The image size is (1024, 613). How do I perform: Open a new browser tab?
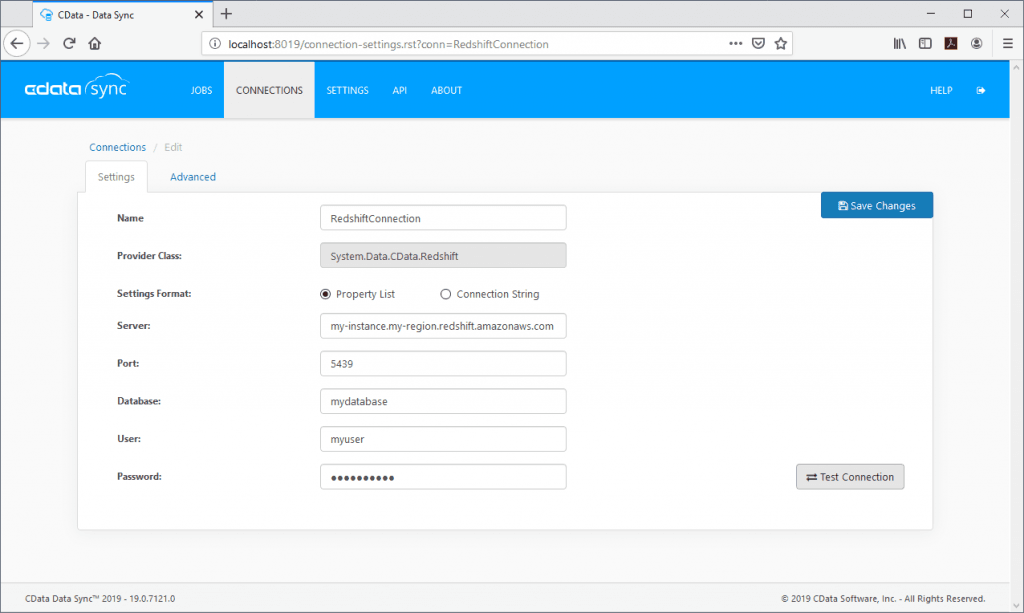[226, 14]
